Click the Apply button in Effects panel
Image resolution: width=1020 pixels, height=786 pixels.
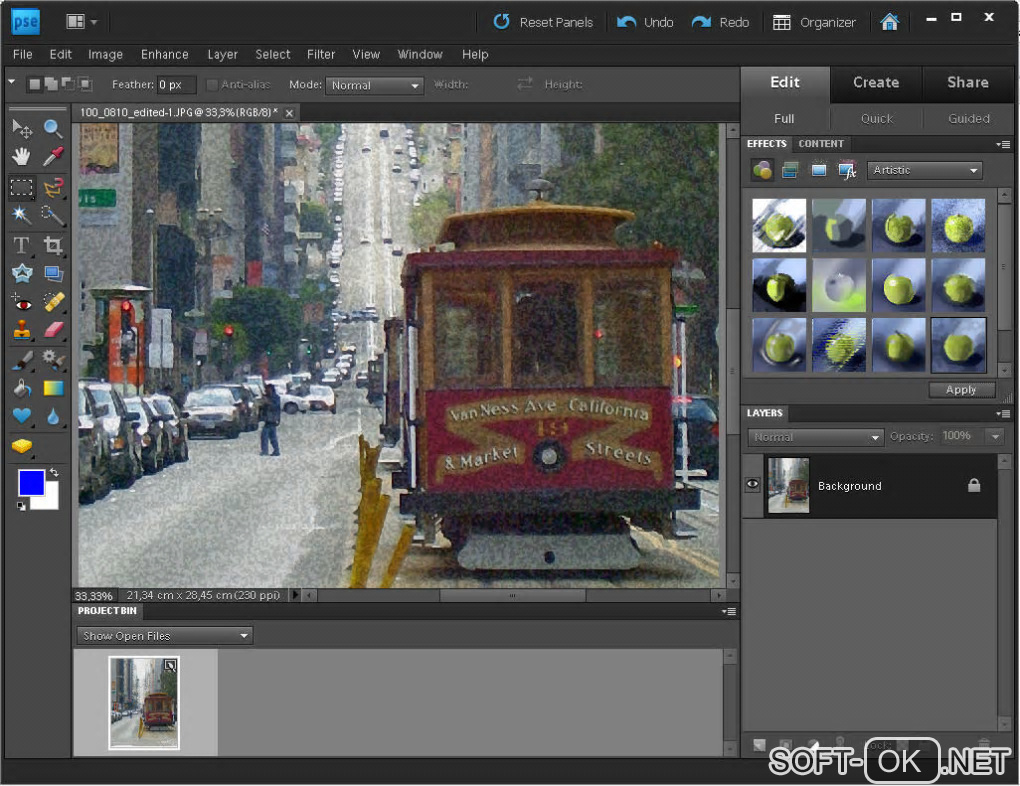(x=961, y=390)
